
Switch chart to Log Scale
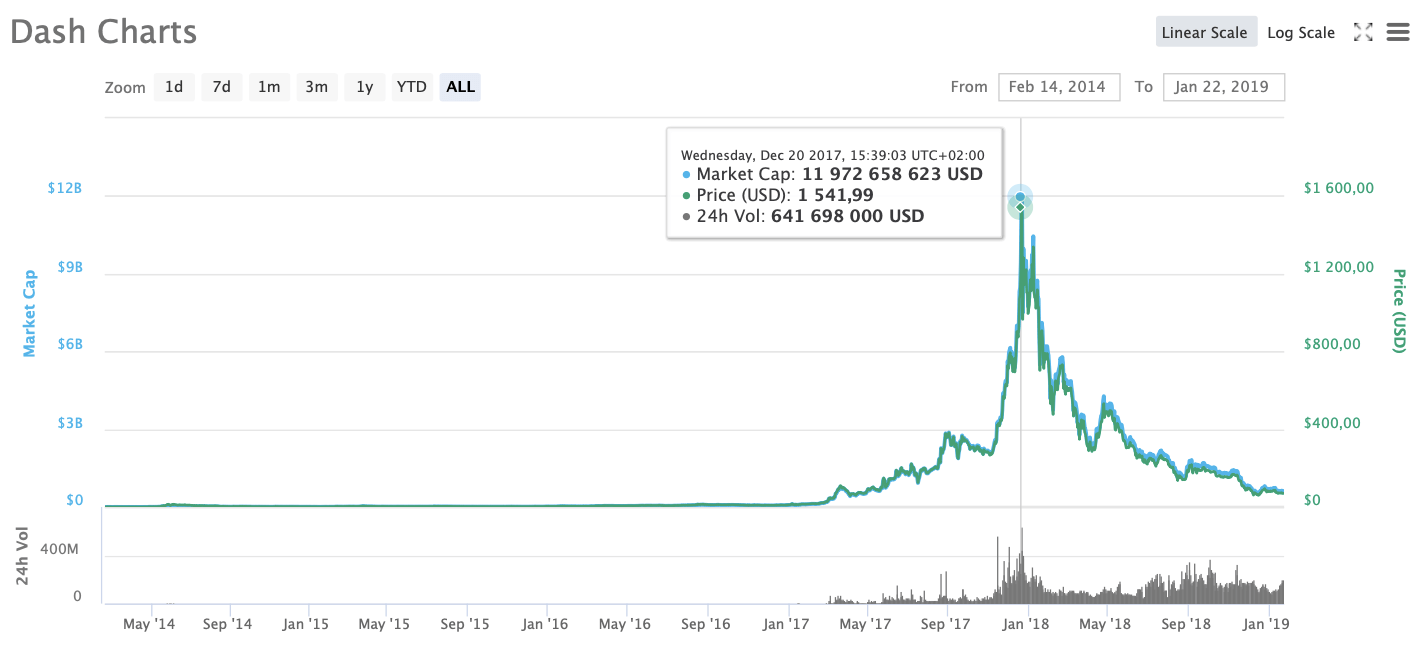1300,32
